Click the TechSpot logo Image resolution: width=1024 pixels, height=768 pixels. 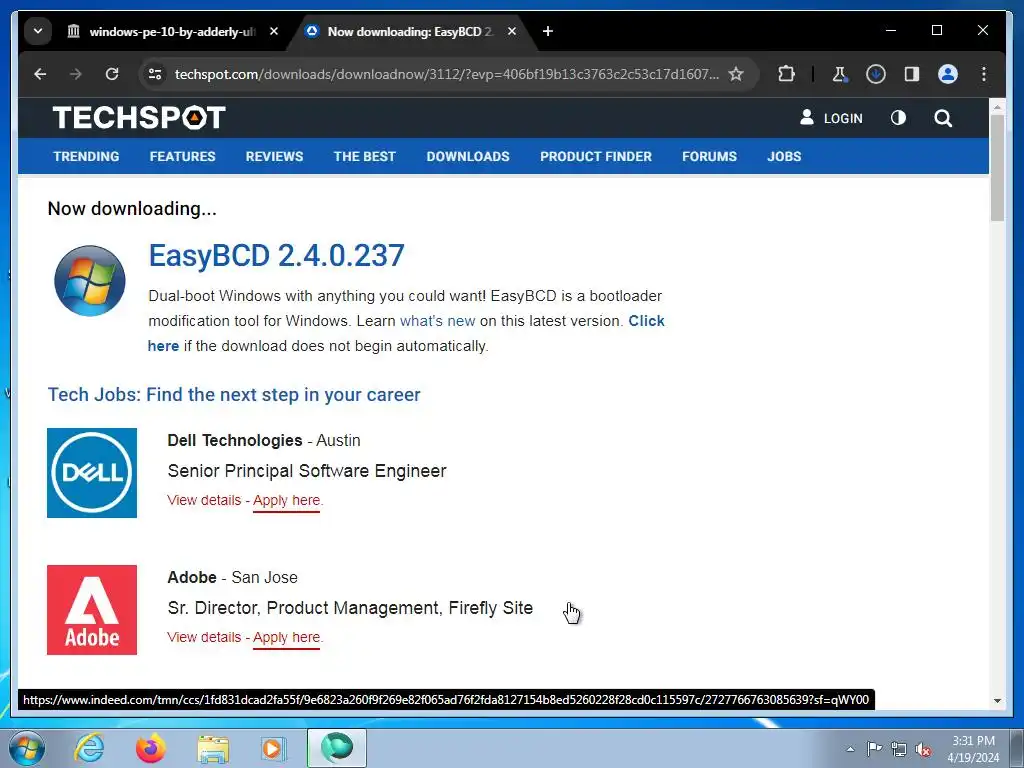click(139, 118)
